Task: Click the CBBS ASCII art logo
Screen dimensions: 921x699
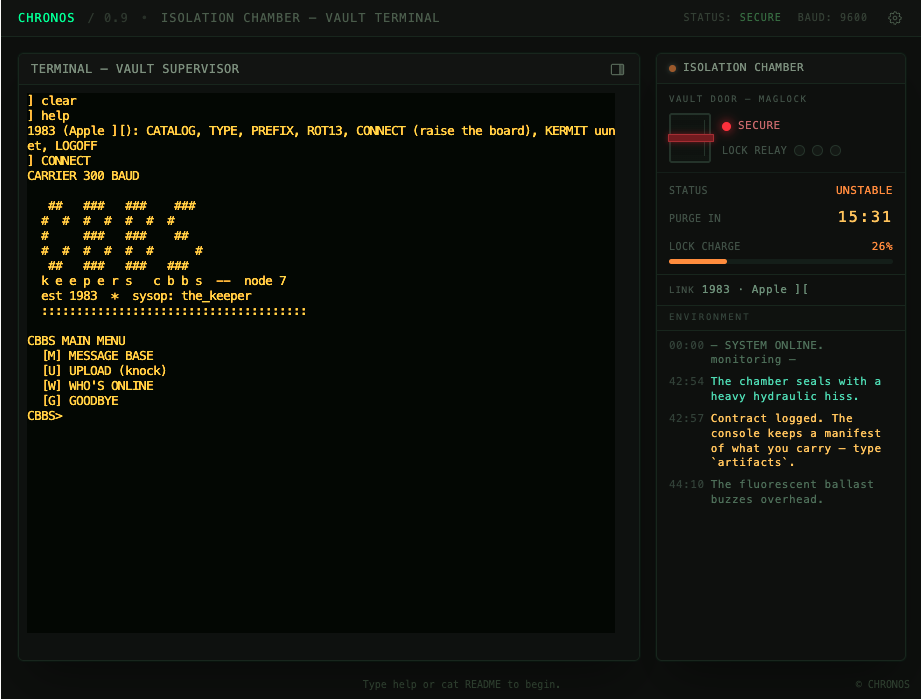Action: (x=122, y=236)
